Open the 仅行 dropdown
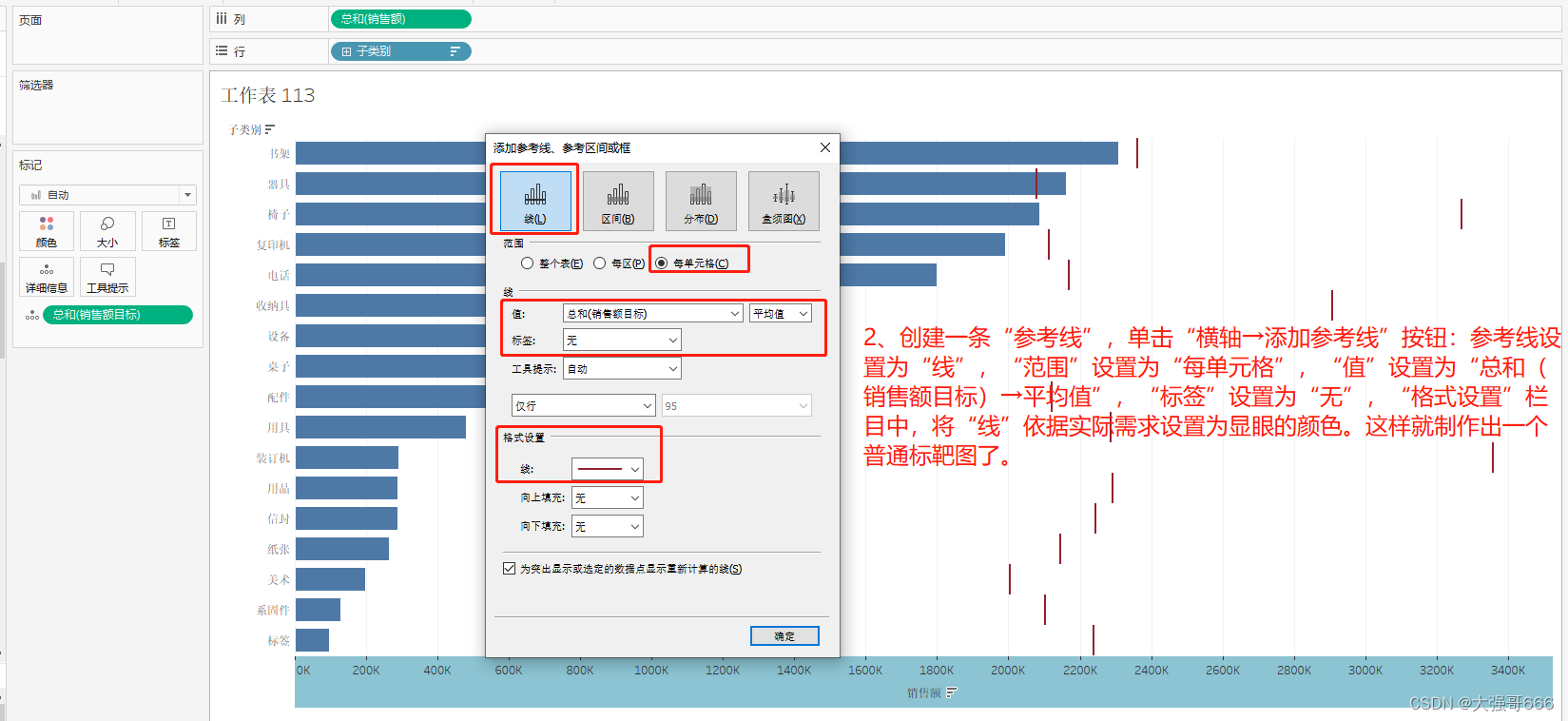The width and height of the screenshot is (1568, 721). (x=583, y=405)
